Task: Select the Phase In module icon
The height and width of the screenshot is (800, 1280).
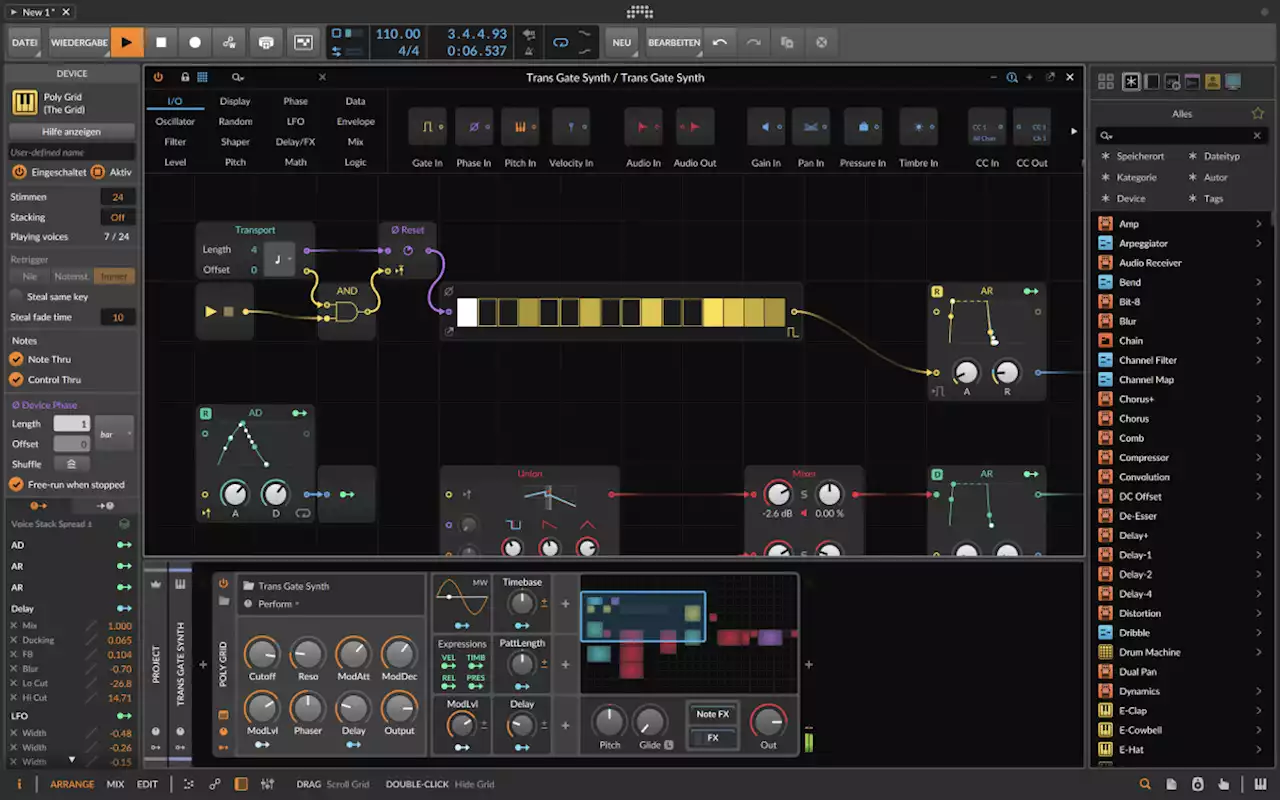Action: [474, 127]
